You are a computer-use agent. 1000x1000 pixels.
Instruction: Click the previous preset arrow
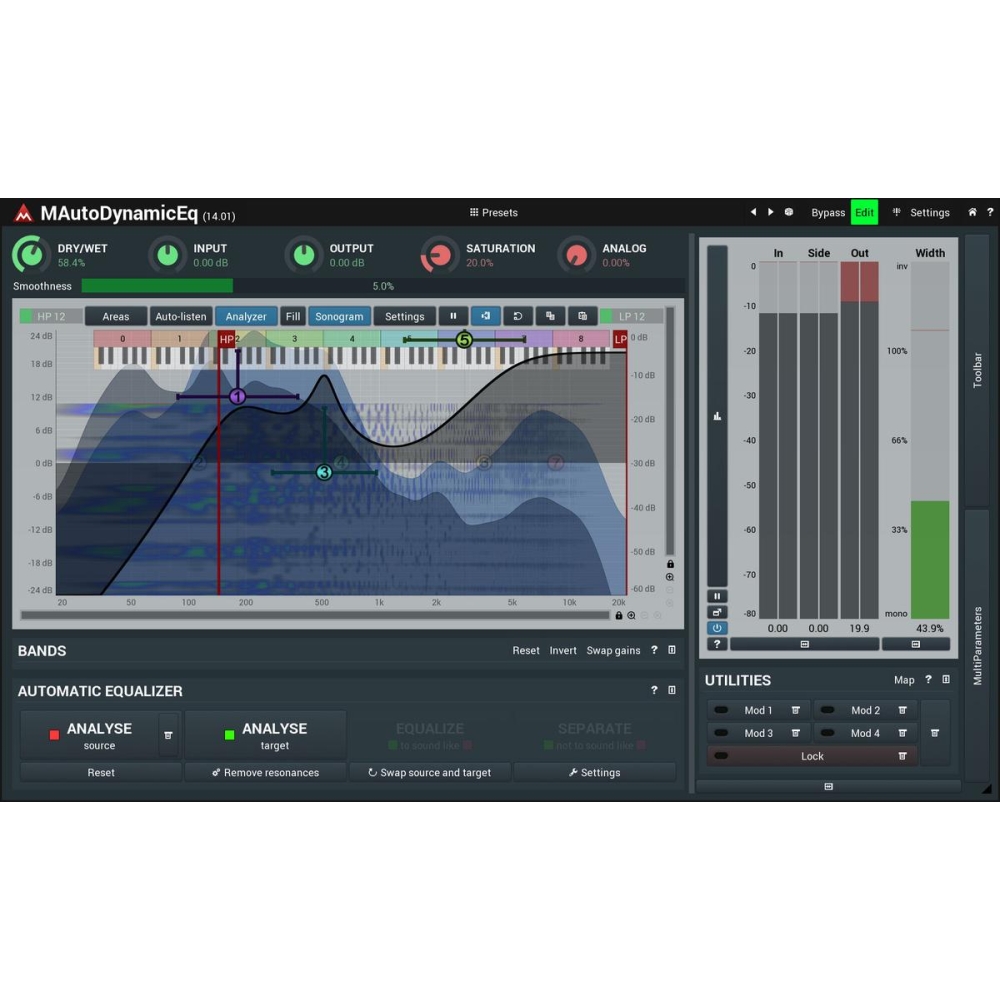753,212
